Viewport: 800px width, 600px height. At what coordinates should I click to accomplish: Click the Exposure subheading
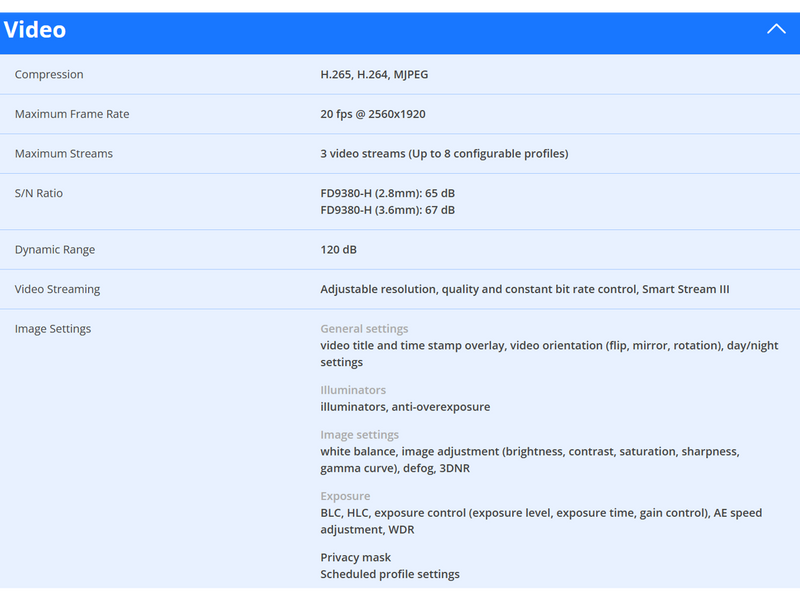345,496
